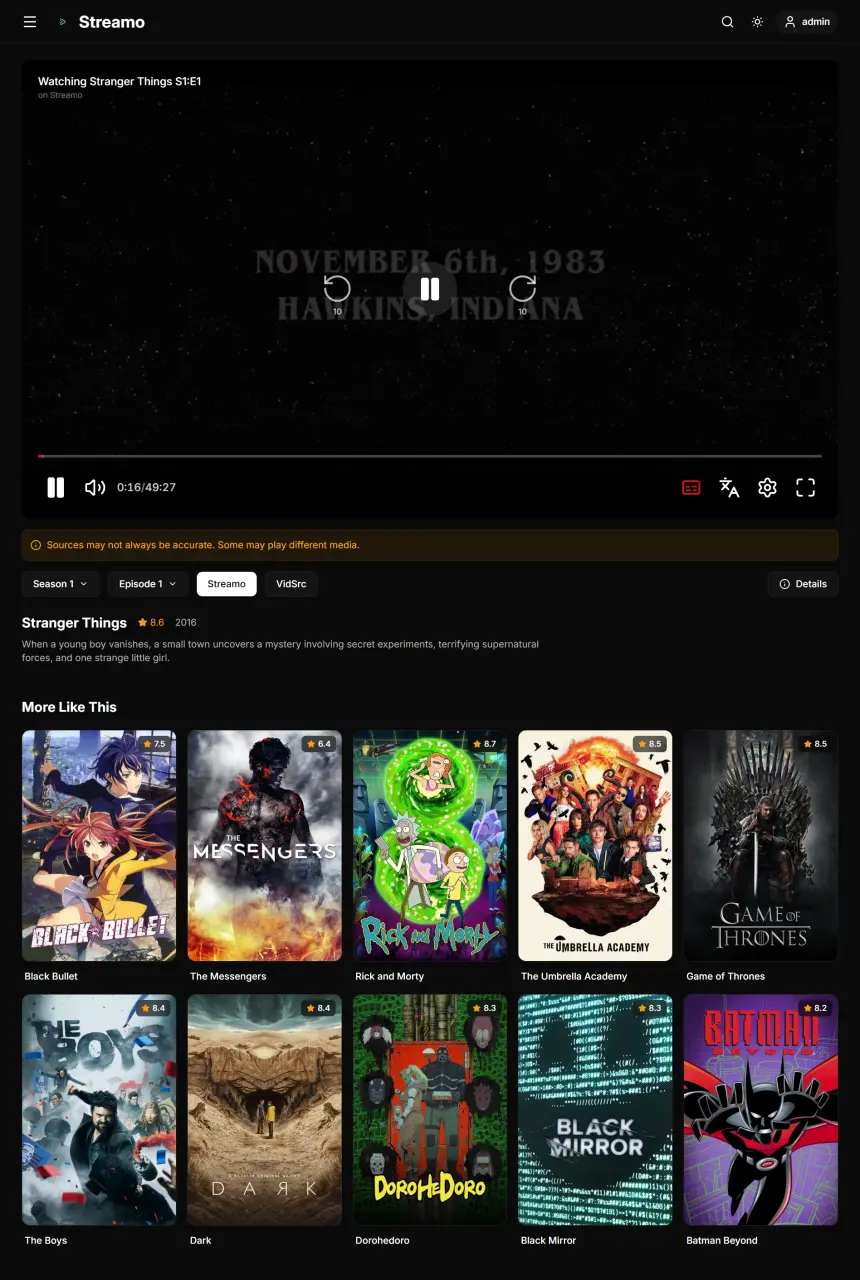Image resolution: width=860 pixels, height=1280 pixels.
Task: Click The Umbrella Academy title text
Action: [574, 976]
